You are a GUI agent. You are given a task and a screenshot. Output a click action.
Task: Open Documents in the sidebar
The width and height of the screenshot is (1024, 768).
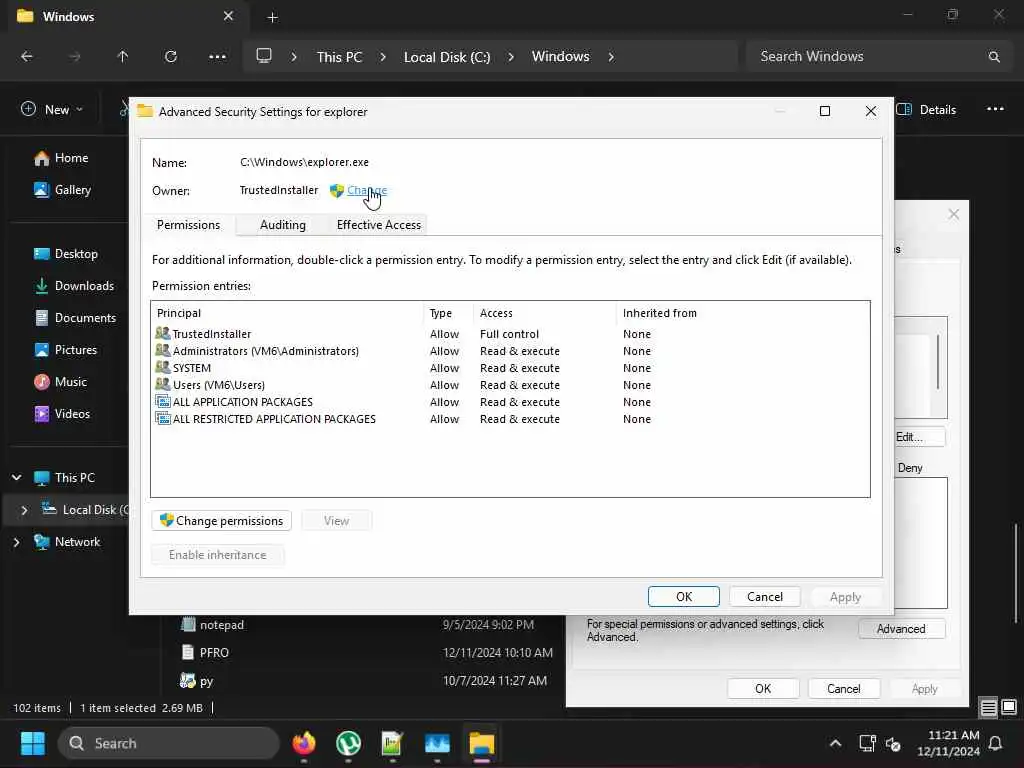[x=75, y=318]
